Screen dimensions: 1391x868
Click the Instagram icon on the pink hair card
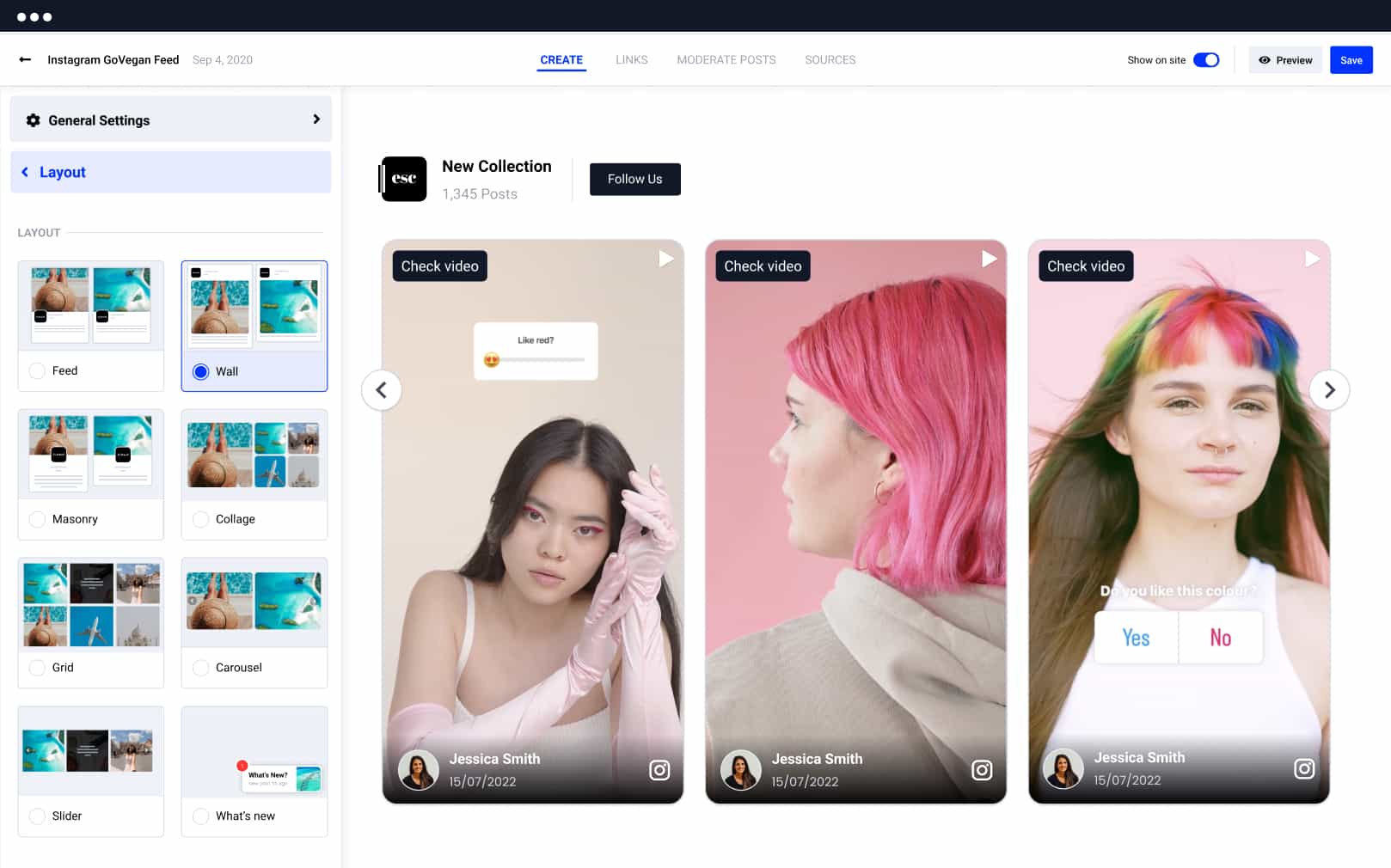[982, 770]
